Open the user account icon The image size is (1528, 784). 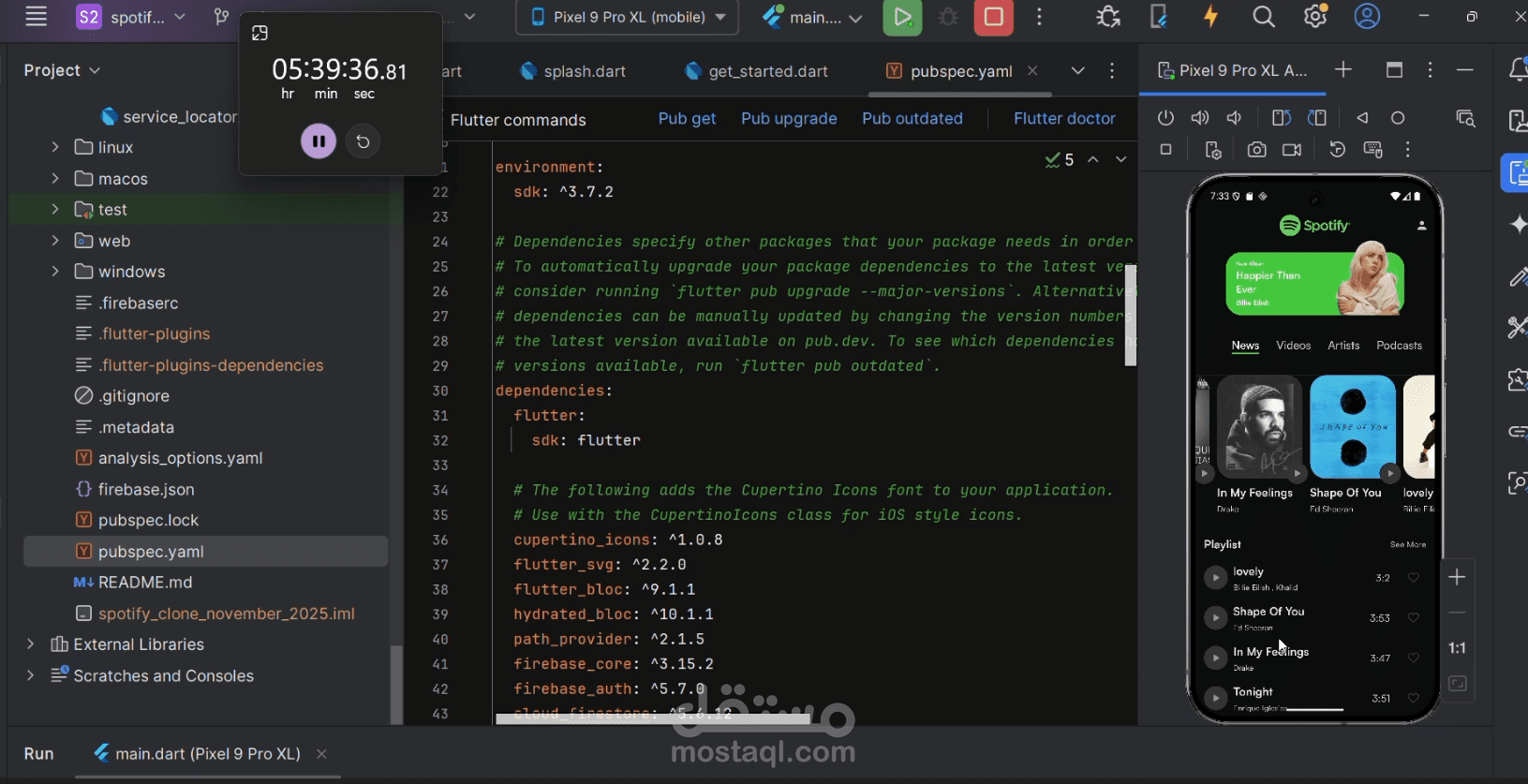(x=1367, y=17)
